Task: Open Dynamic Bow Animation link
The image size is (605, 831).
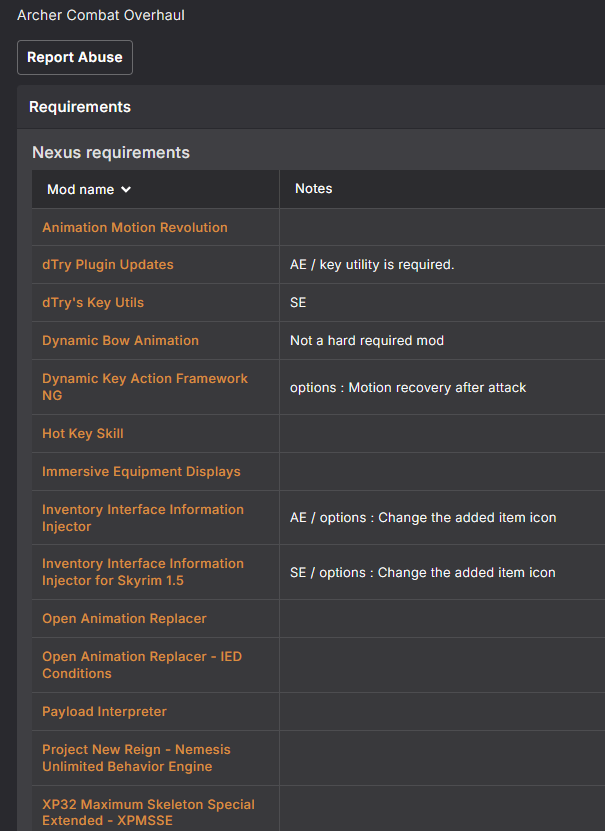Action: coord(120,340)
